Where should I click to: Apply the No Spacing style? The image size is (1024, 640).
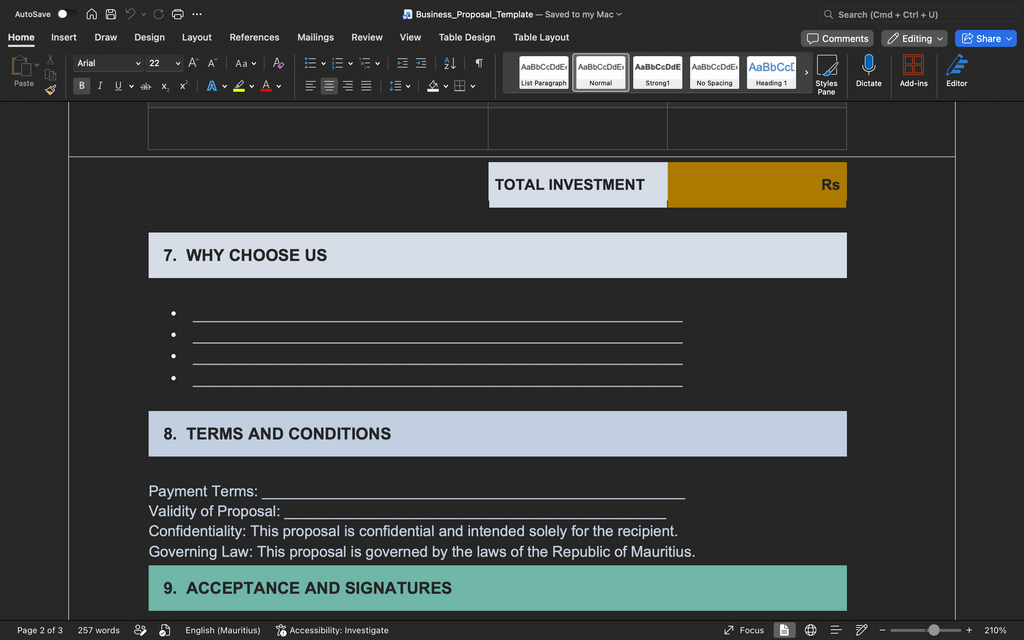tap(714, 72)
